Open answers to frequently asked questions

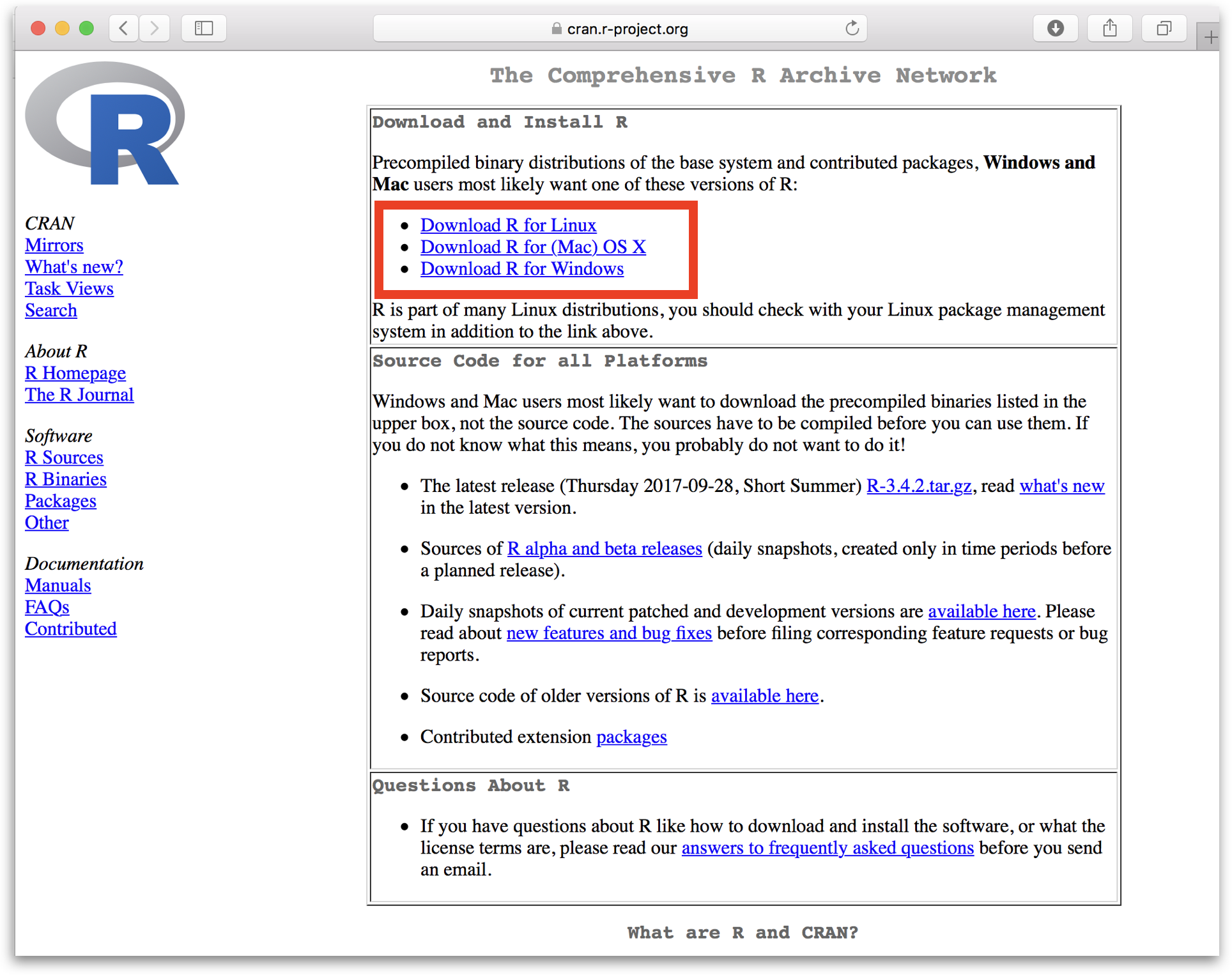pyautogui.click(x=828, y=848)
